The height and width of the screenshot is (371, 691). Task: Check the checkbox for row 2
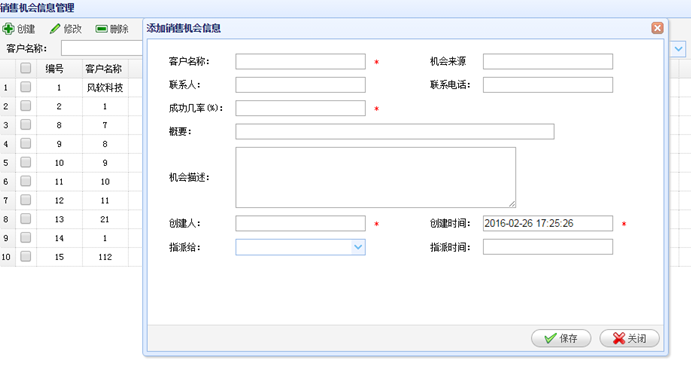[26, 106]
